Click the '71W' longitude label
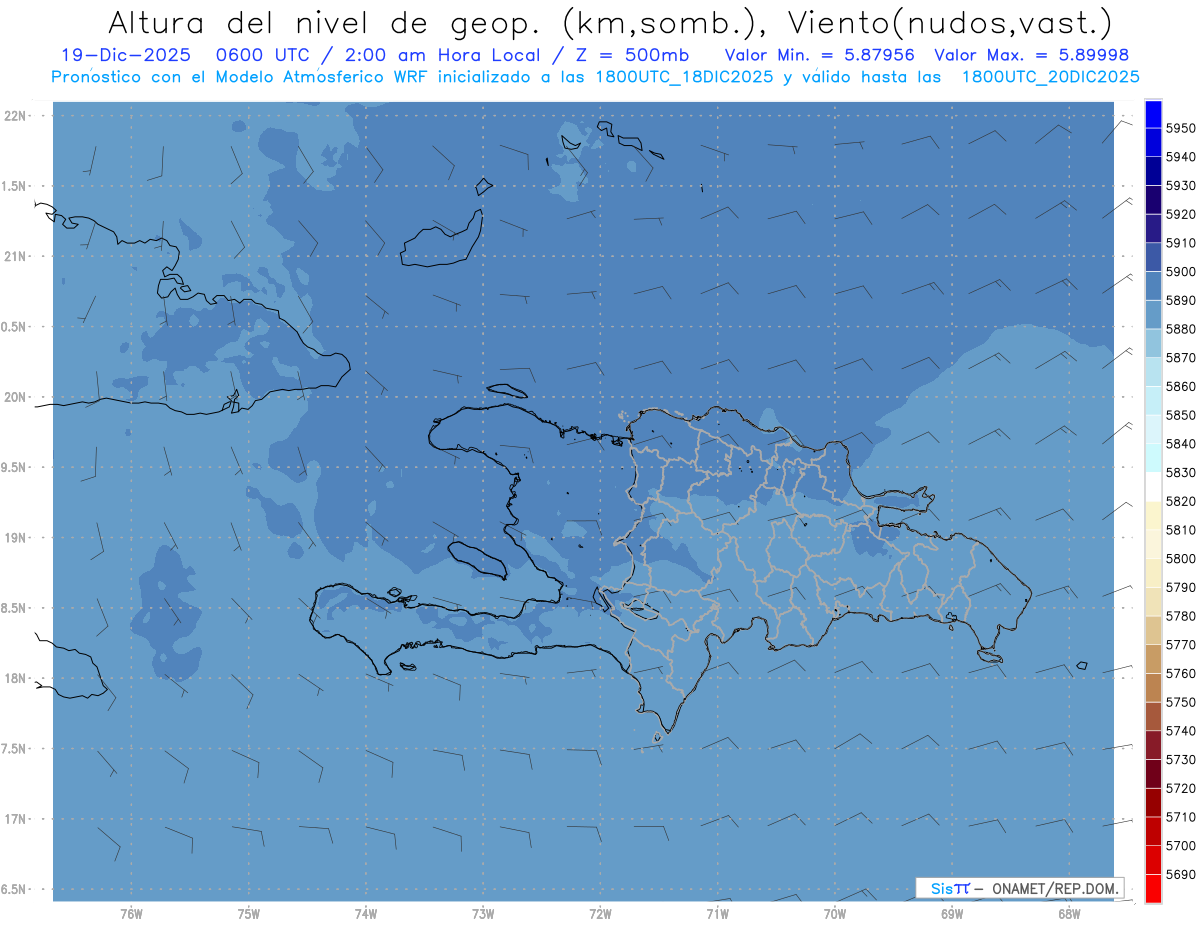1200x927 pixels. (717, 913)
